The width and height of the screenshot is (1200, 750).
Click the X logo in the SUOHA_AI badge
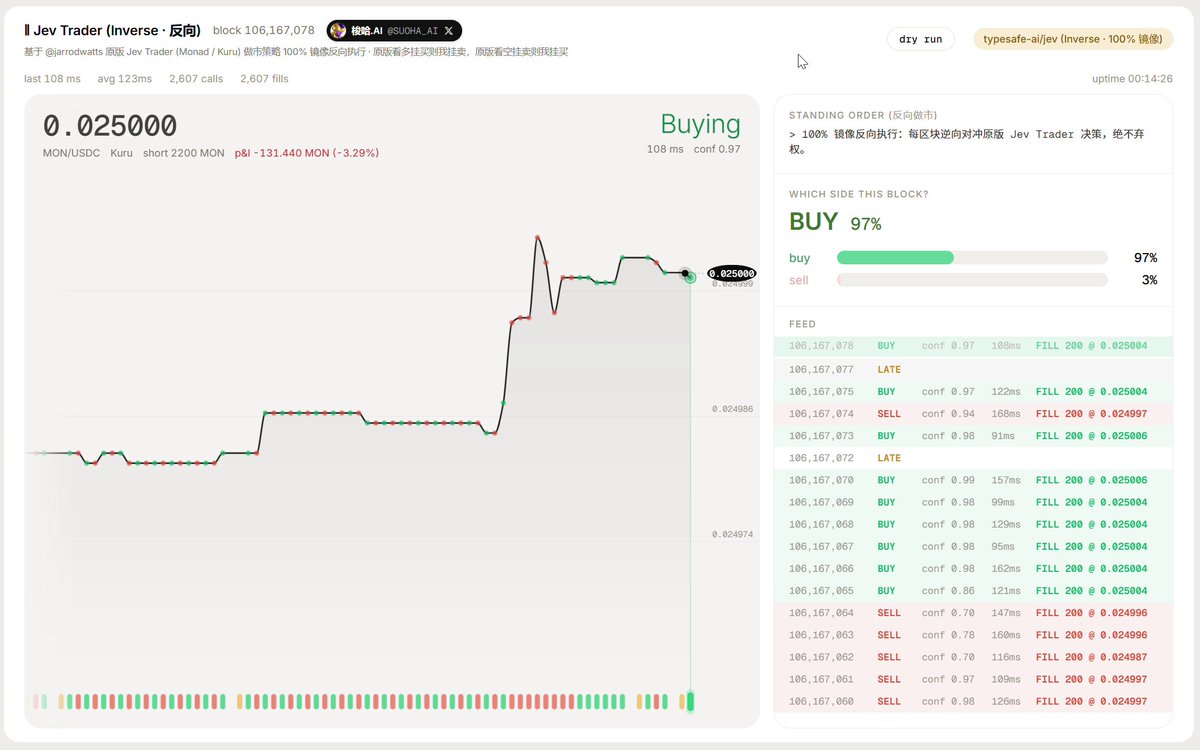pyautogui.click(x=448, y=31)
